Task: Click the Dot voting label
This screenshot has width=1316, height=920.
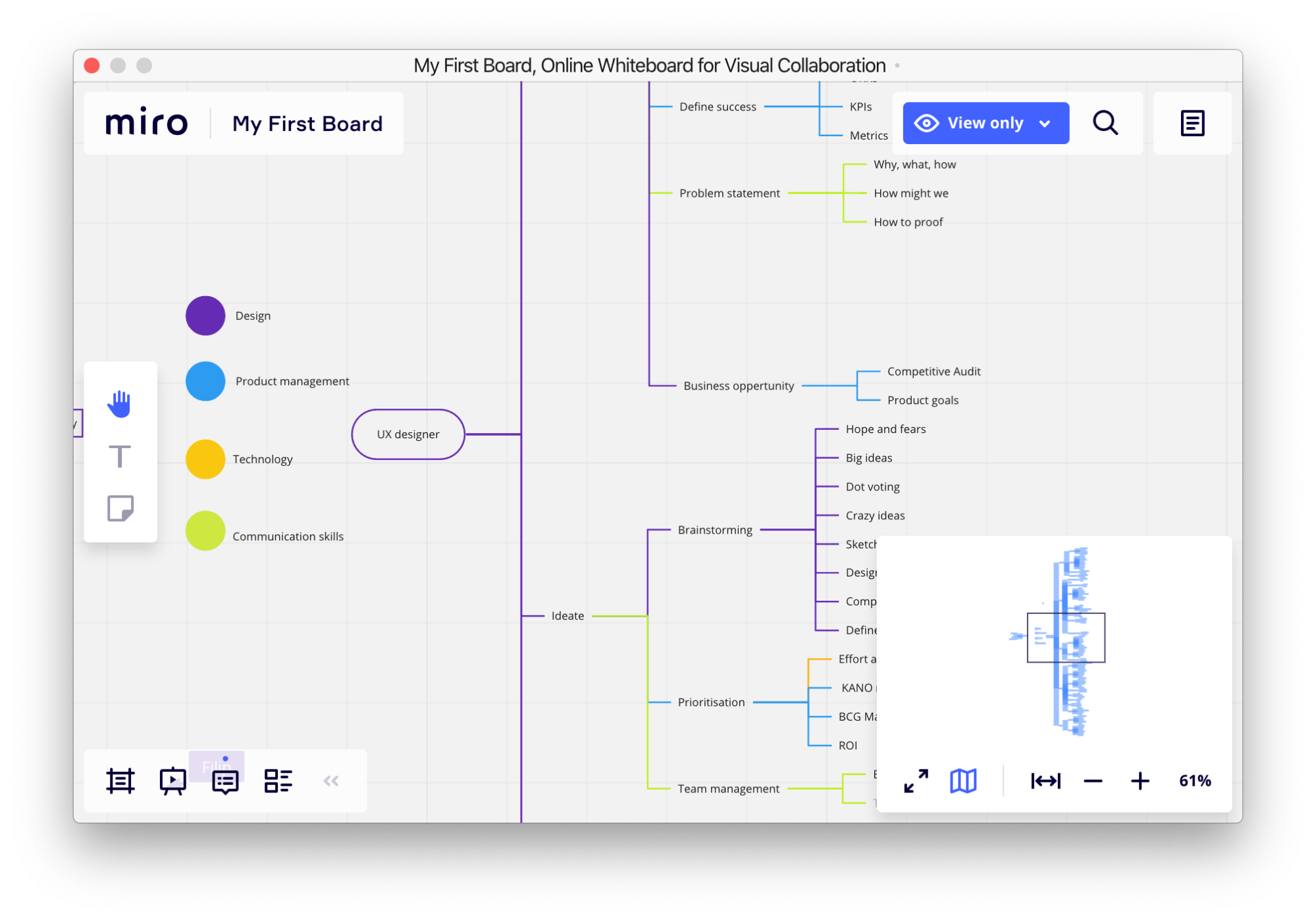Action: click(x=872, y=487)
